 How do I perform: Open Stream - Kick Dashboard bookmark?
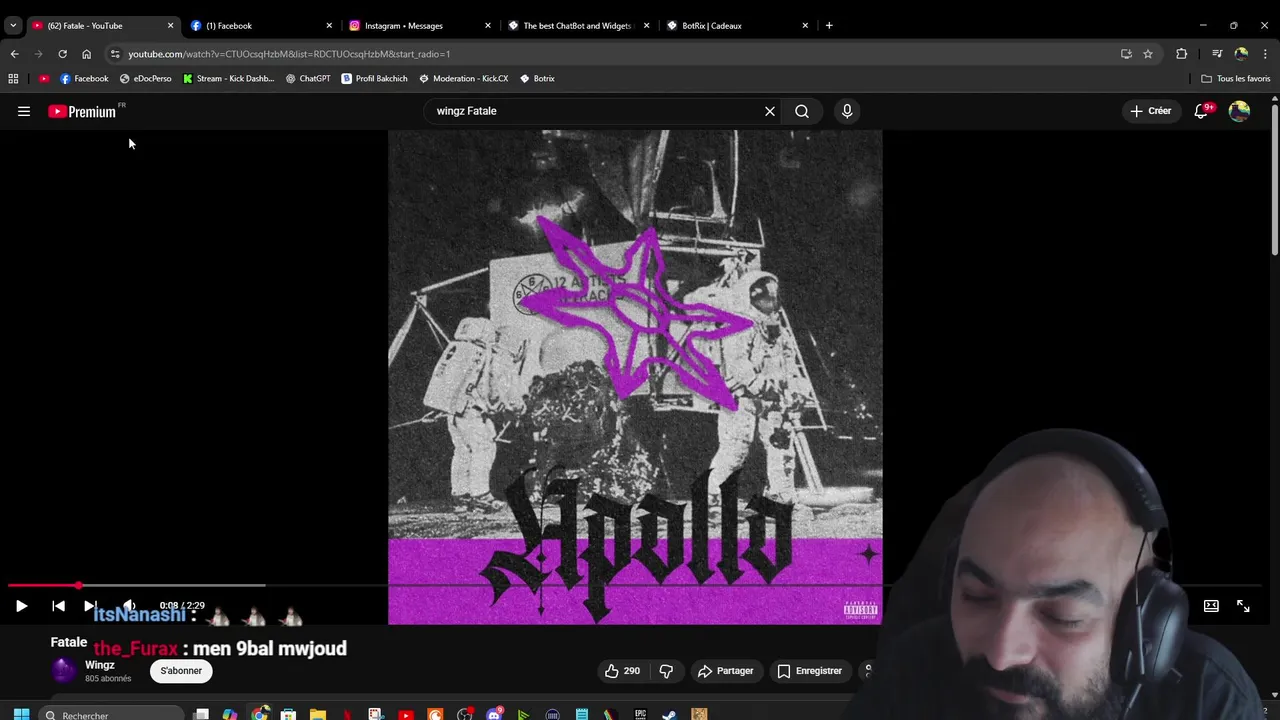[228, 78]
